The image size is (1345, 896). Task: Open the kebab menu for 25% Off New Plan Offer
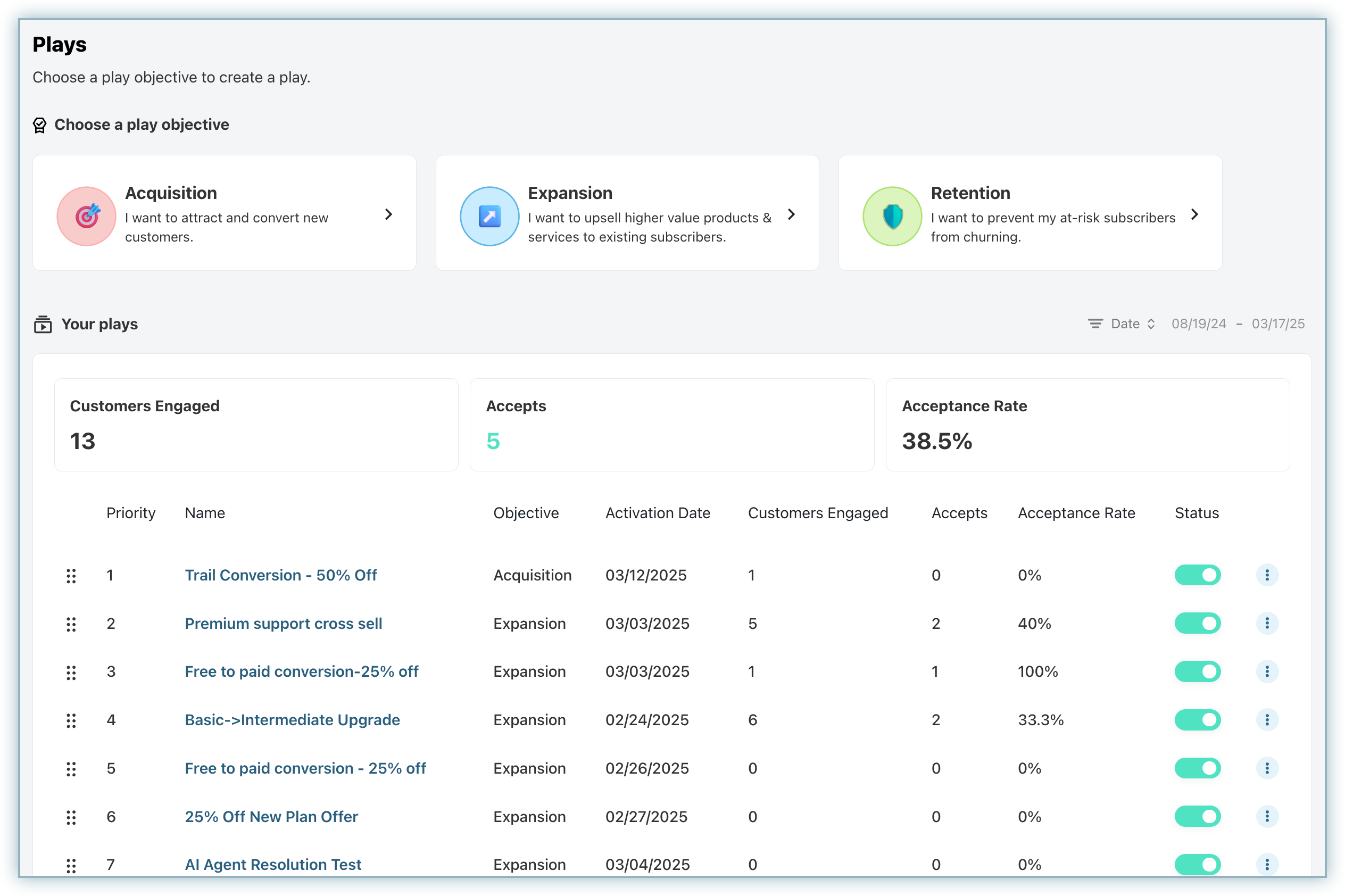point(1267,816)
